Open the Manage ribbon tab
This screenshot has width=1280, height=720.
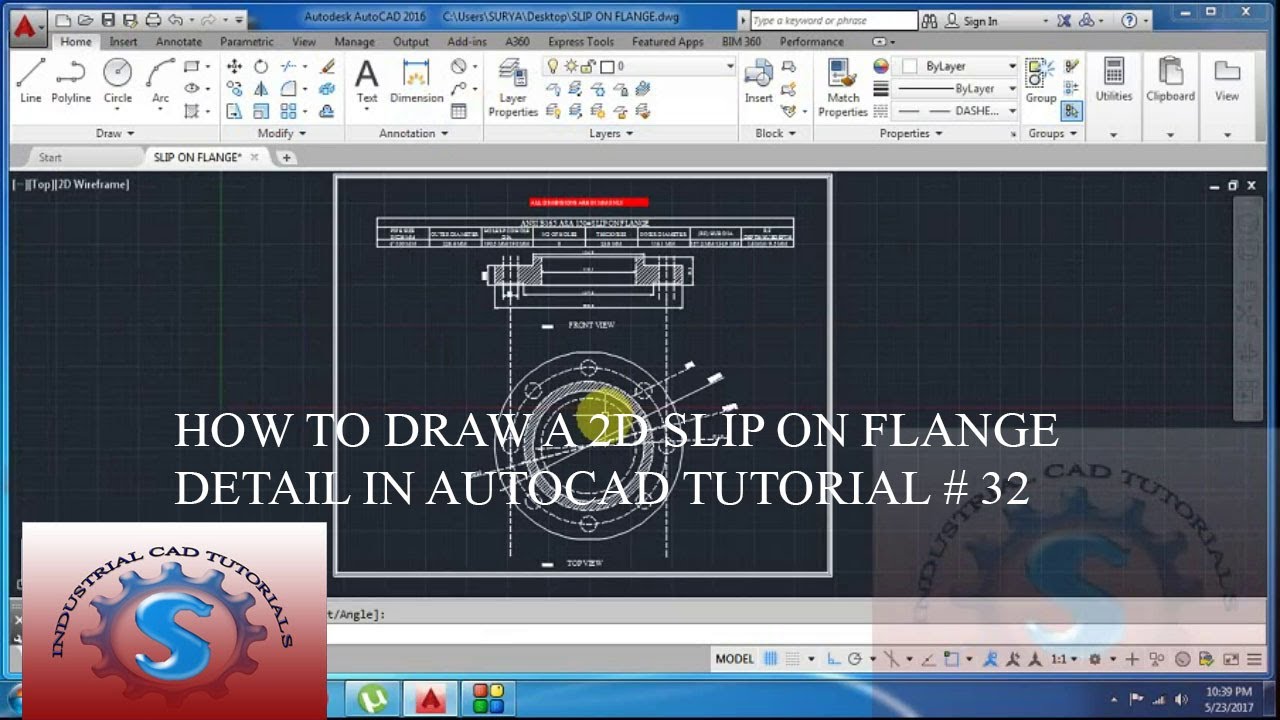(354, 42)
